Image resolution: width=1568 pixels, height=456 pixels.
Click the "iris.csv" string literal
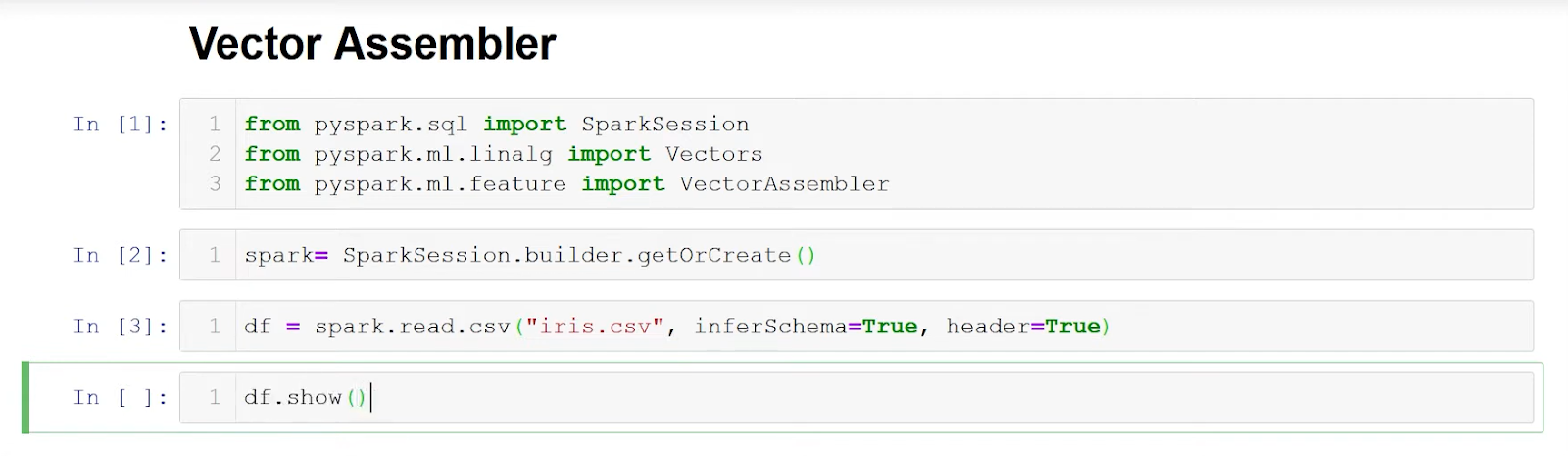595,327
